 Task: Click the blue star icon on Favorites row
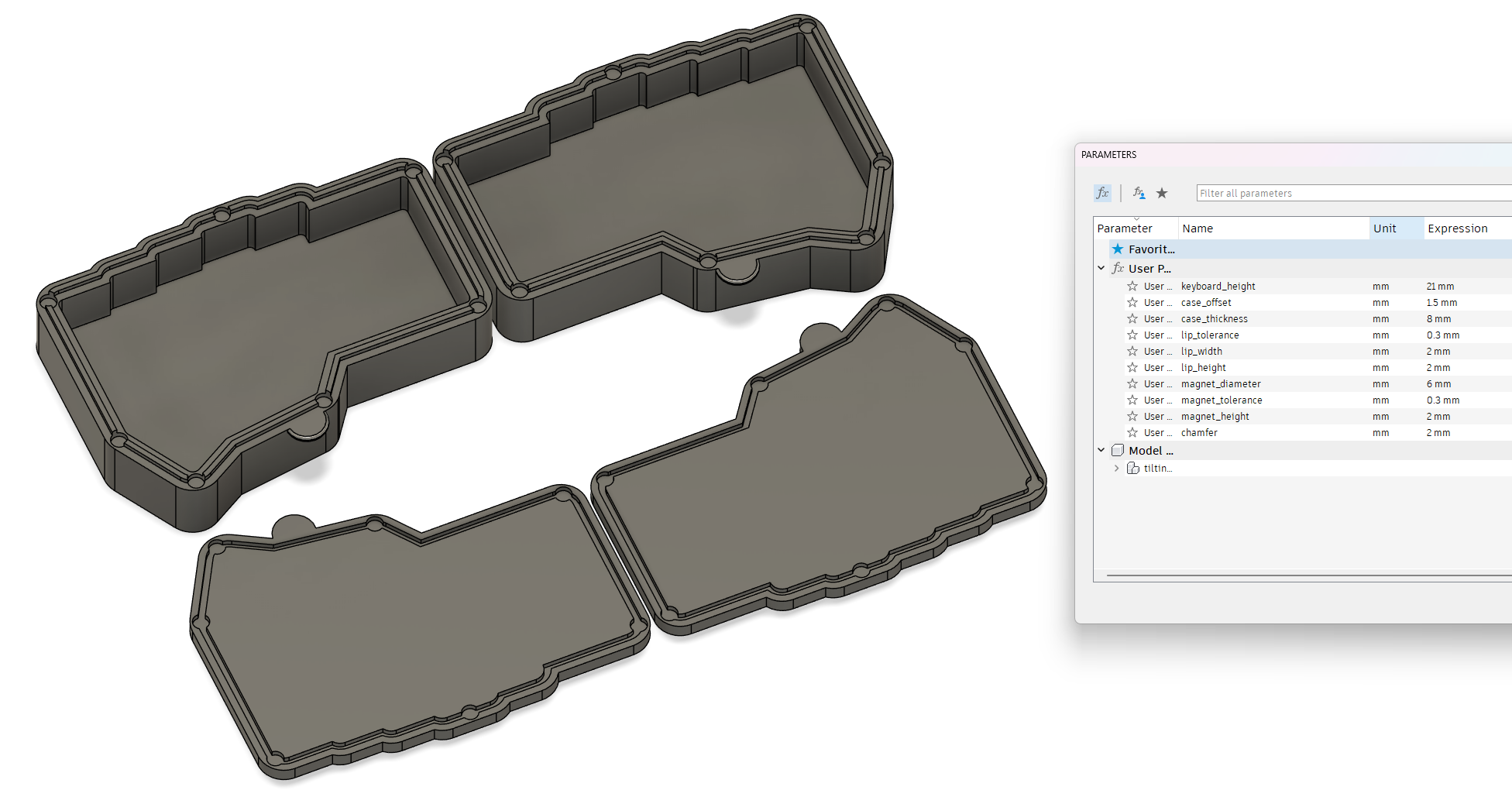1119,249
